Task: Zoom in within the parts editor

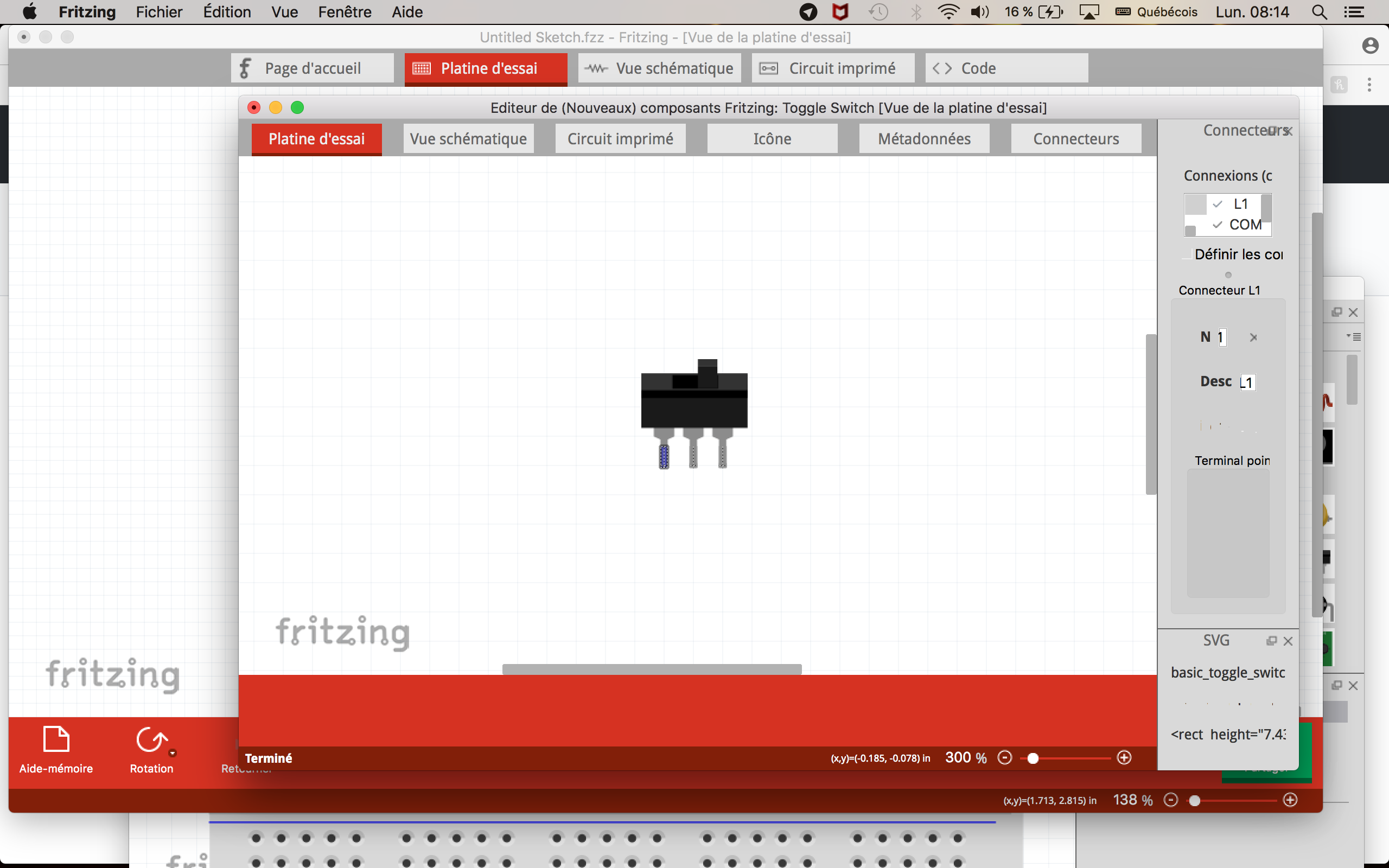Action: coord(1124,758)
